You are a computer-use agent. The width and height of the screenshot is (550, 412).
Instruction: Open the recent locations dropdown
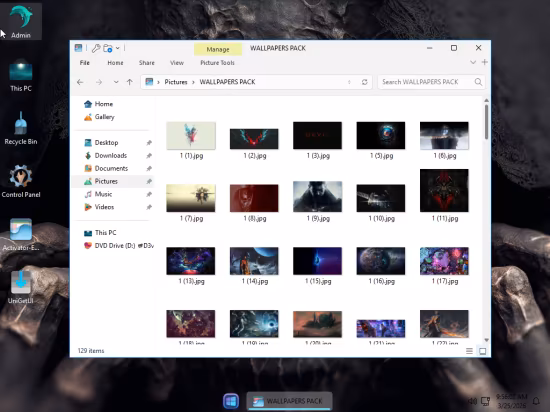point(116,82)
